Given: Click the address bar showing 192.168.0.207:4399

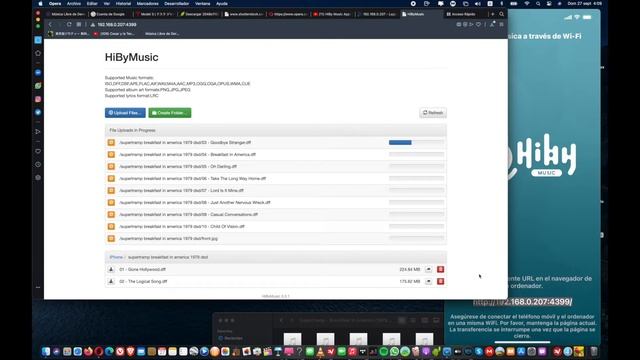Looking at the screenshot, I should pos(116,24).
